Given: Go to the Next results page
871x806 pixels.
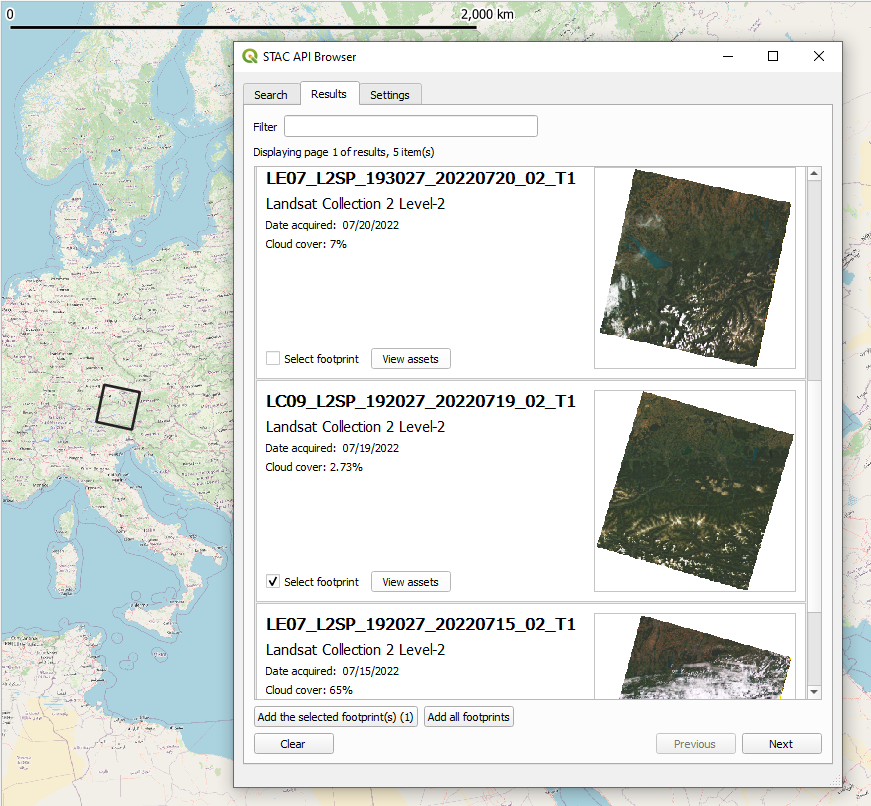Looking at the screenshot, I should pos(780,744).
